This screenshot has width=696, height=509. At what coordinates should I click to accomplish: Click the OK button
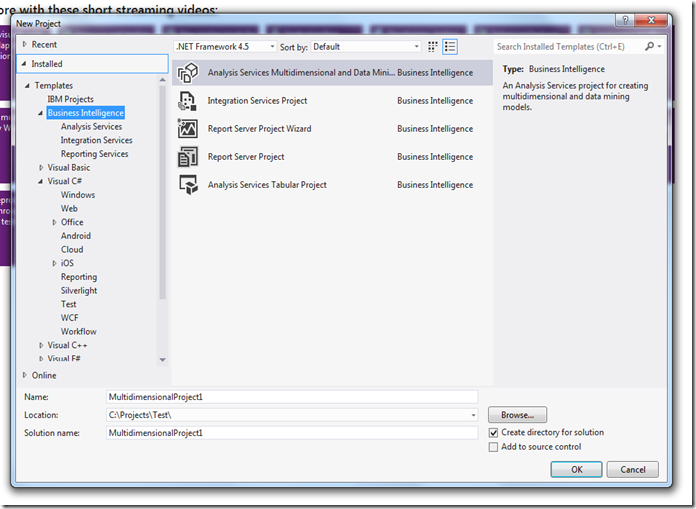click(x=577, y=470)
